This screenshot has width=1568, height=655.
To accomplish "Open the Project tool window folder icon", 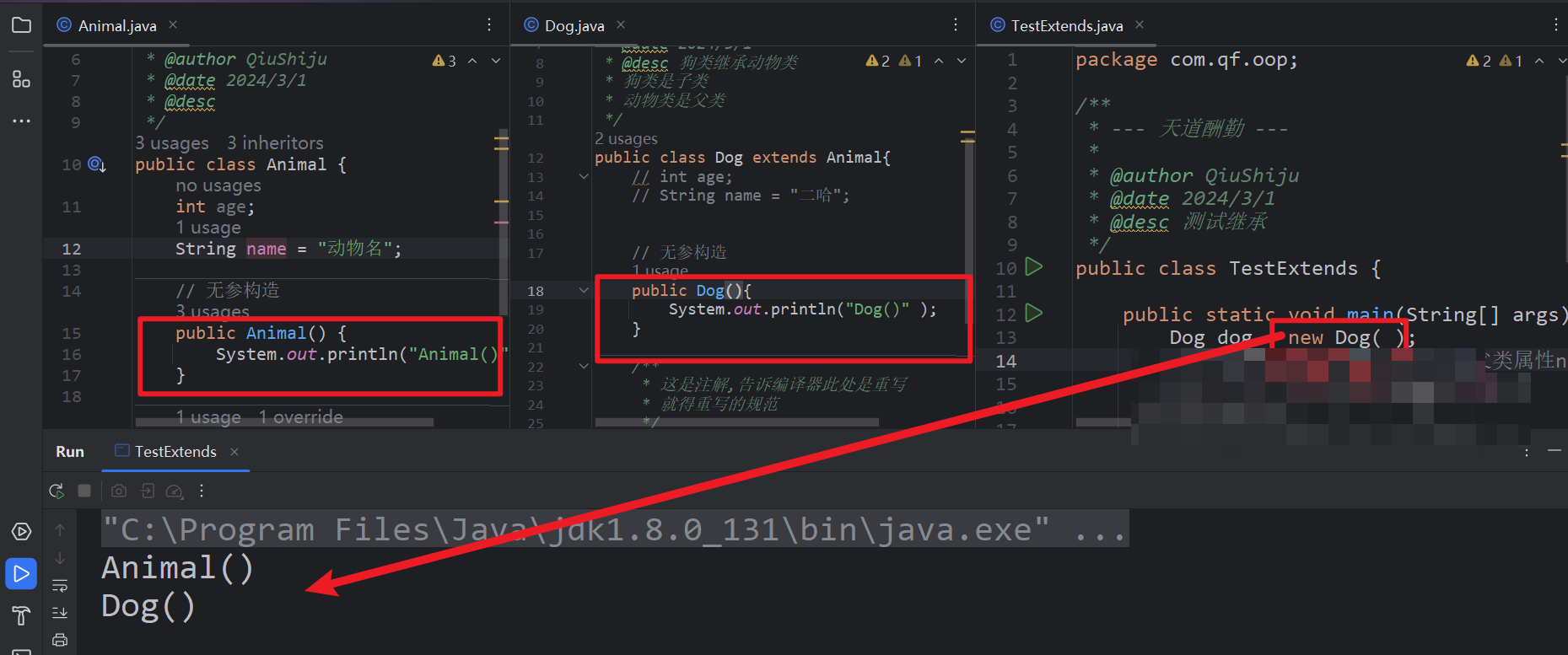I will click(21, 25).
